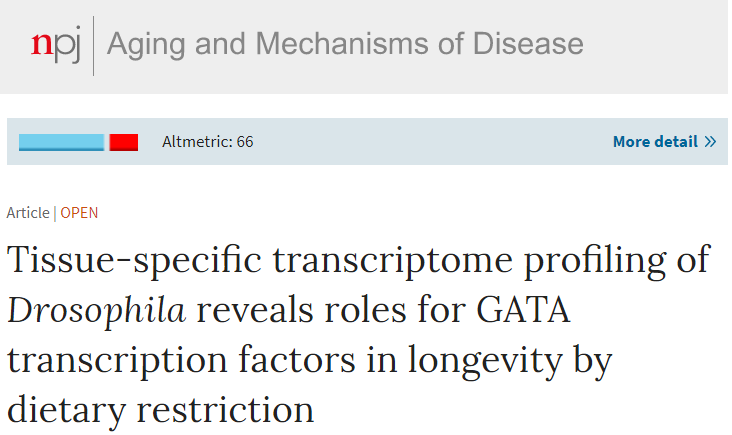Click the vertical divider beside the npj logo
The image size is (732, 435).
tap(93, 46)
